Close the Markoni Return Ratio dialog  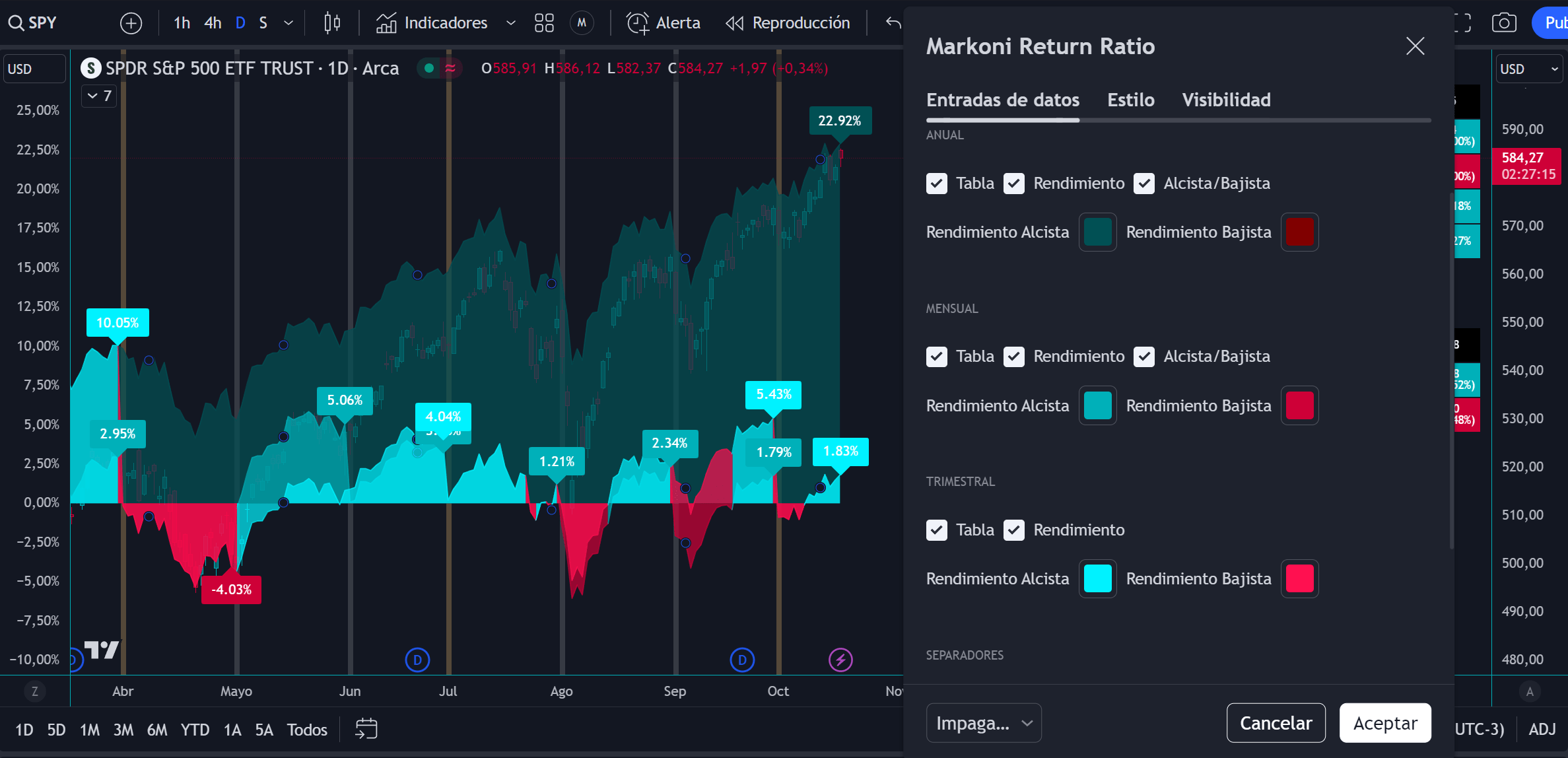[x=1415, y=46]
